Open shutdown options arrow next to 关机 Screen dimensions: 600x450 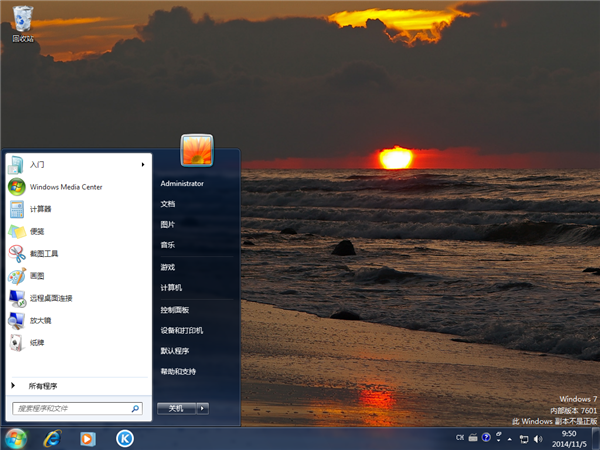pos(202,408)
